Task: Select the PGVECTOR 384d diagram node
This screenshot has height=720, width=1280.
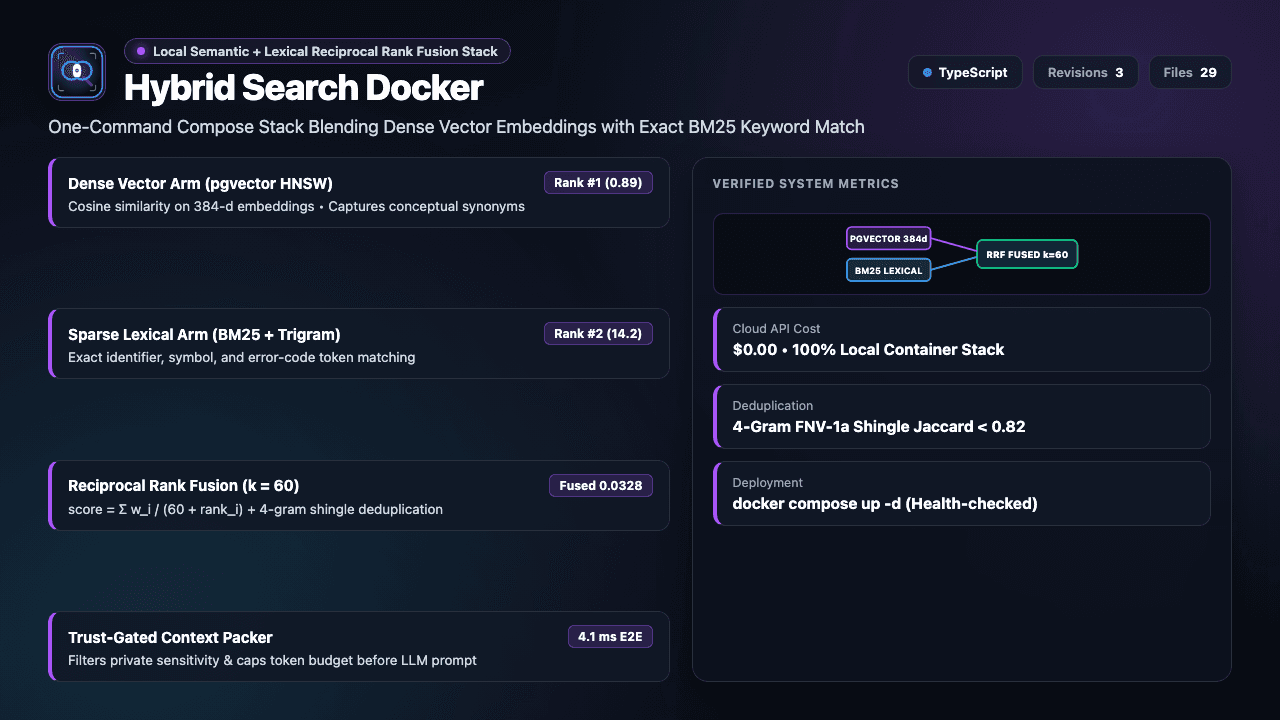Action: pos(889,239)
